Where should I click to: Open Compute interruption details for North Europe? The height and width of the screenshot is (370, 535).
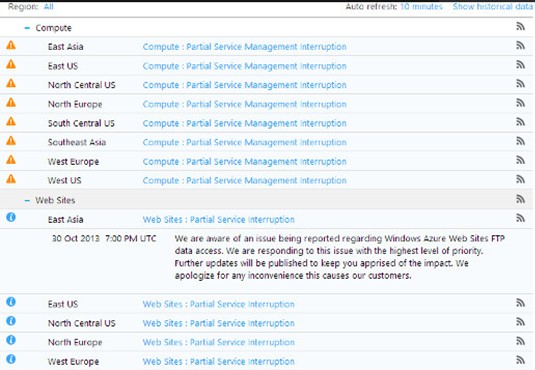(x=245, y=104)
